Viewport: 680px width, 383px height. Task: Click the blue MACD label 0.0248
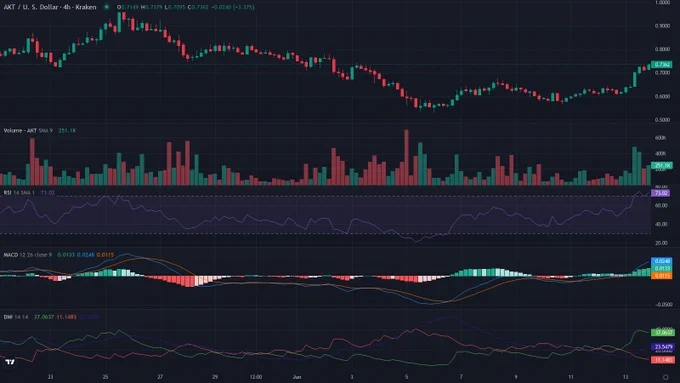[x=662, y=261]
